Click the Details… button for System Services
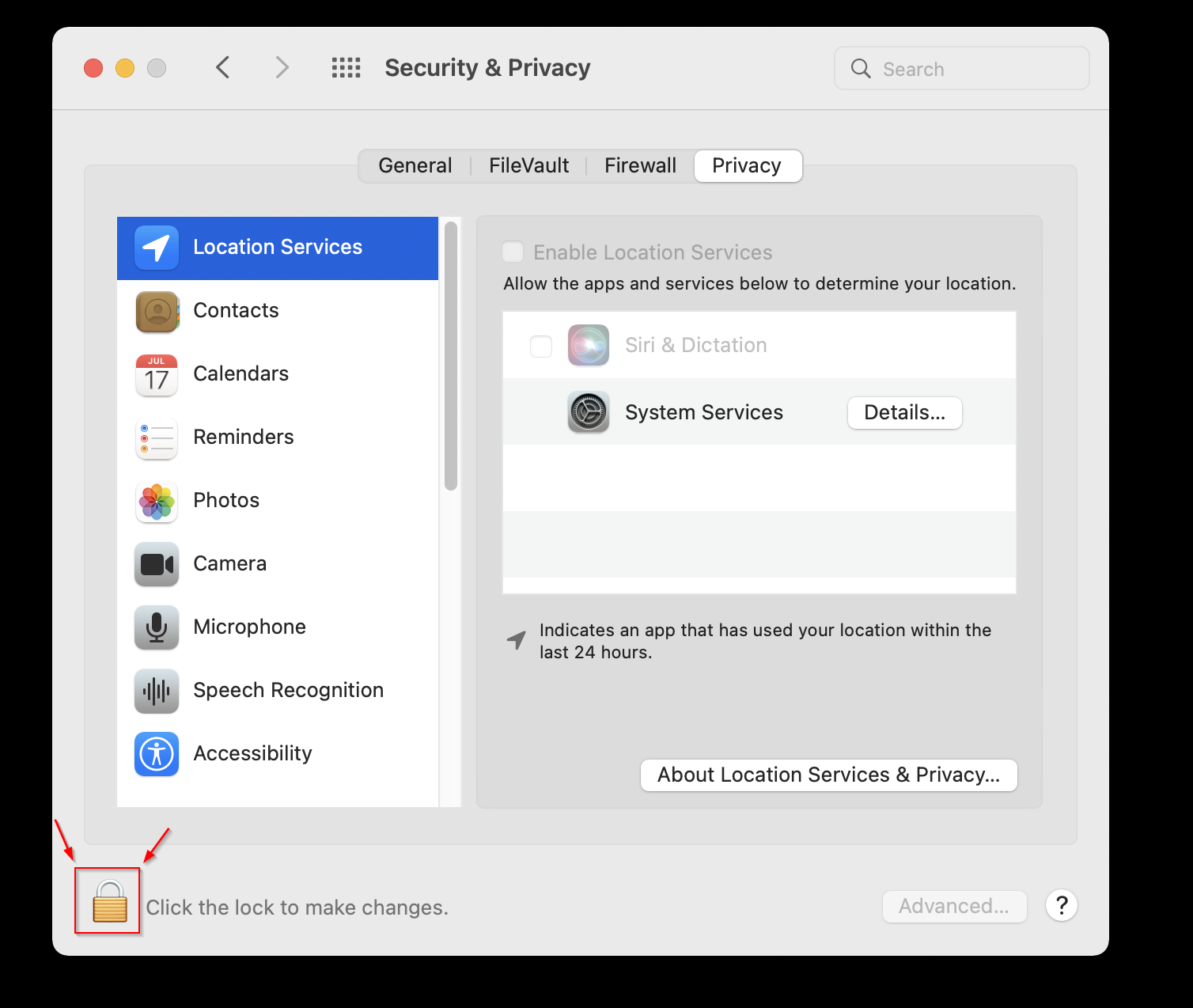Image resolution: width=1193 pixels, height=1008 pixels. coord(904,413)
